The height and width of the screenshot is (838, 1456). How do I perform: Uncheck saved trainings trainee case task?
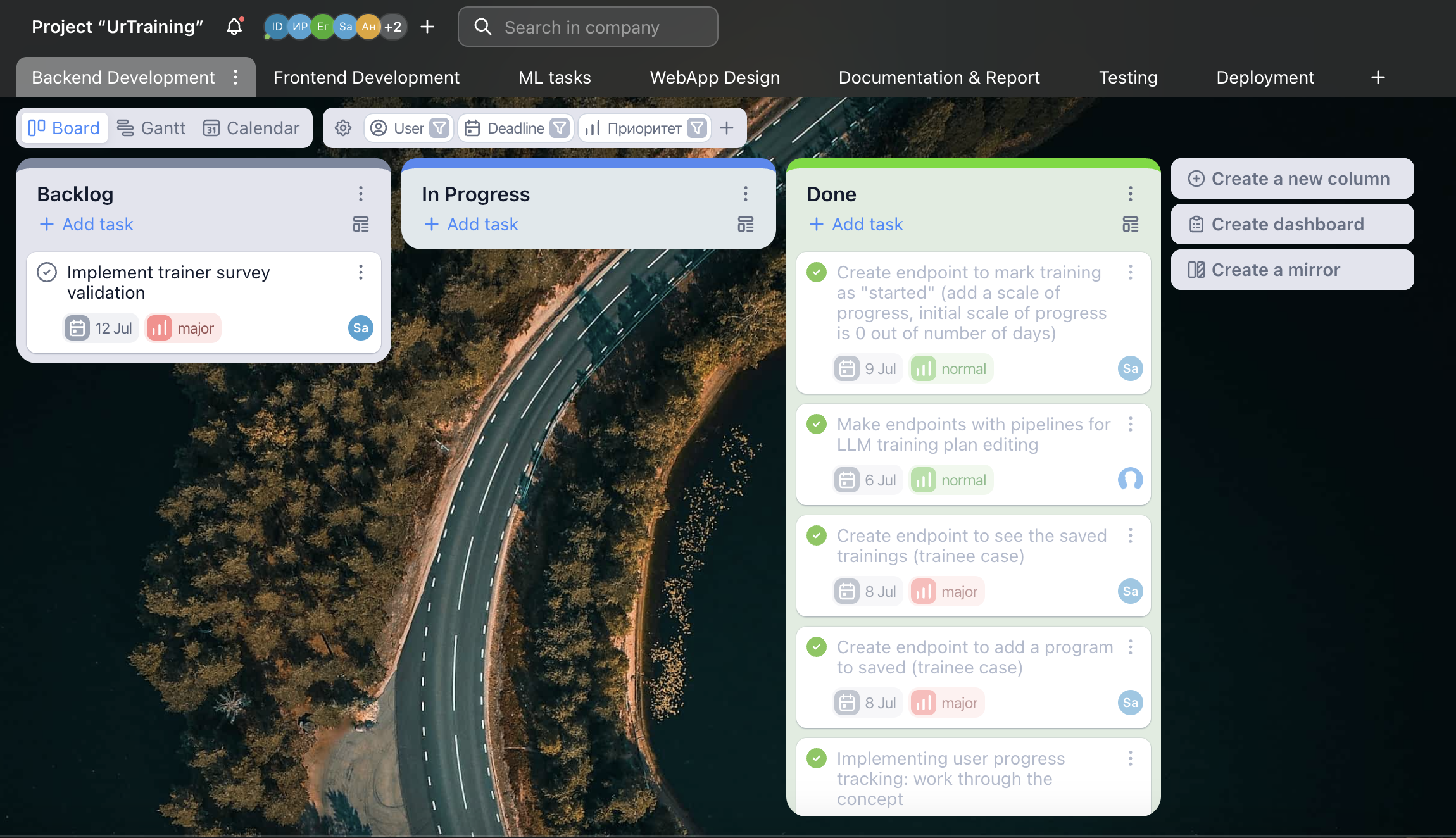817,535
